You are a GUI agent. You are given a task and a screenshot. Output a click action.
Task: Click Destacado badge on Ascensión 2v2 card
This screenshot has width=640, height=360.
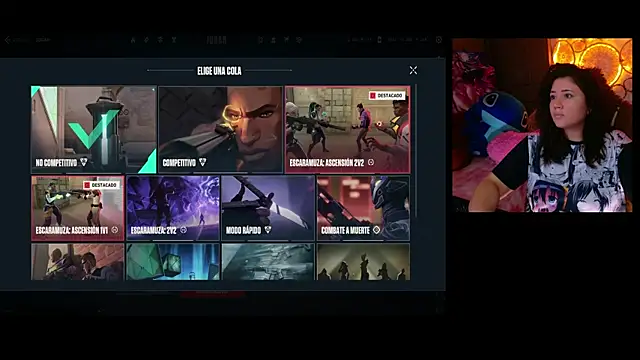[387, 96]
